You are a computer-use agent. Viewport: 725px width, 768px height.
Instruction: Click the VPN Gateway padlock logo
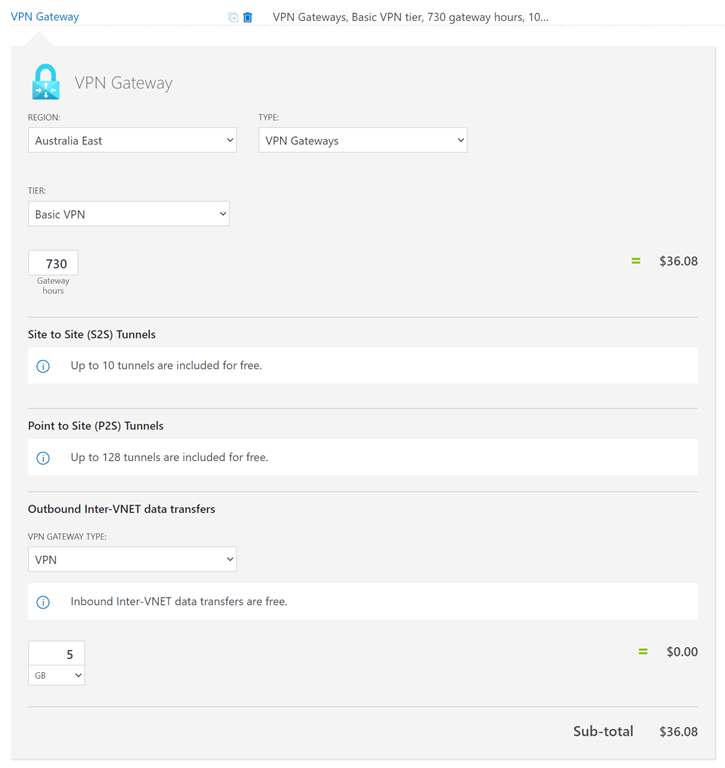46,82
